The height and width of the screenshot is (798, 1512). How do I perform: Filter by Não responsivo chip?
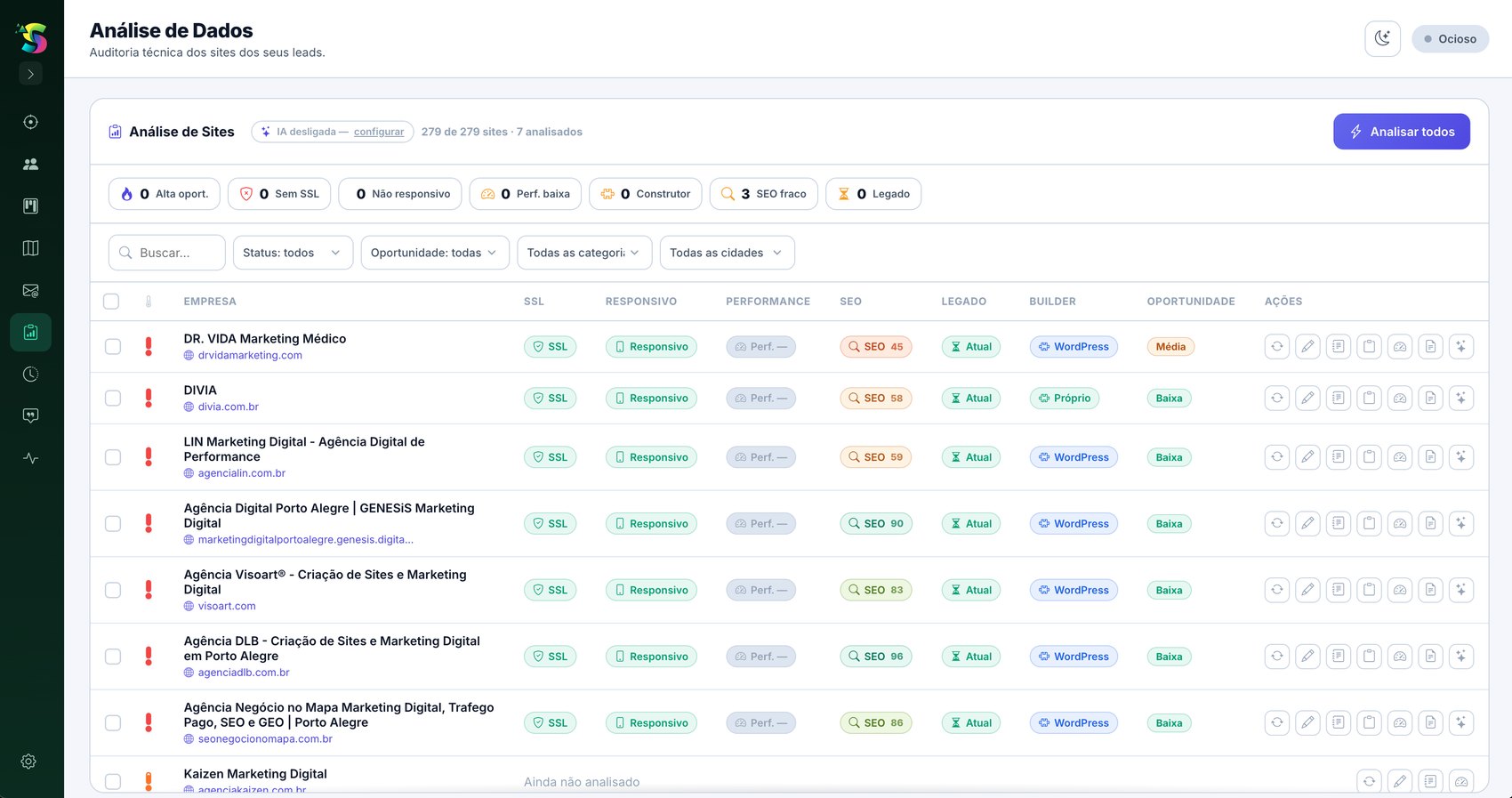coord(400,194)
